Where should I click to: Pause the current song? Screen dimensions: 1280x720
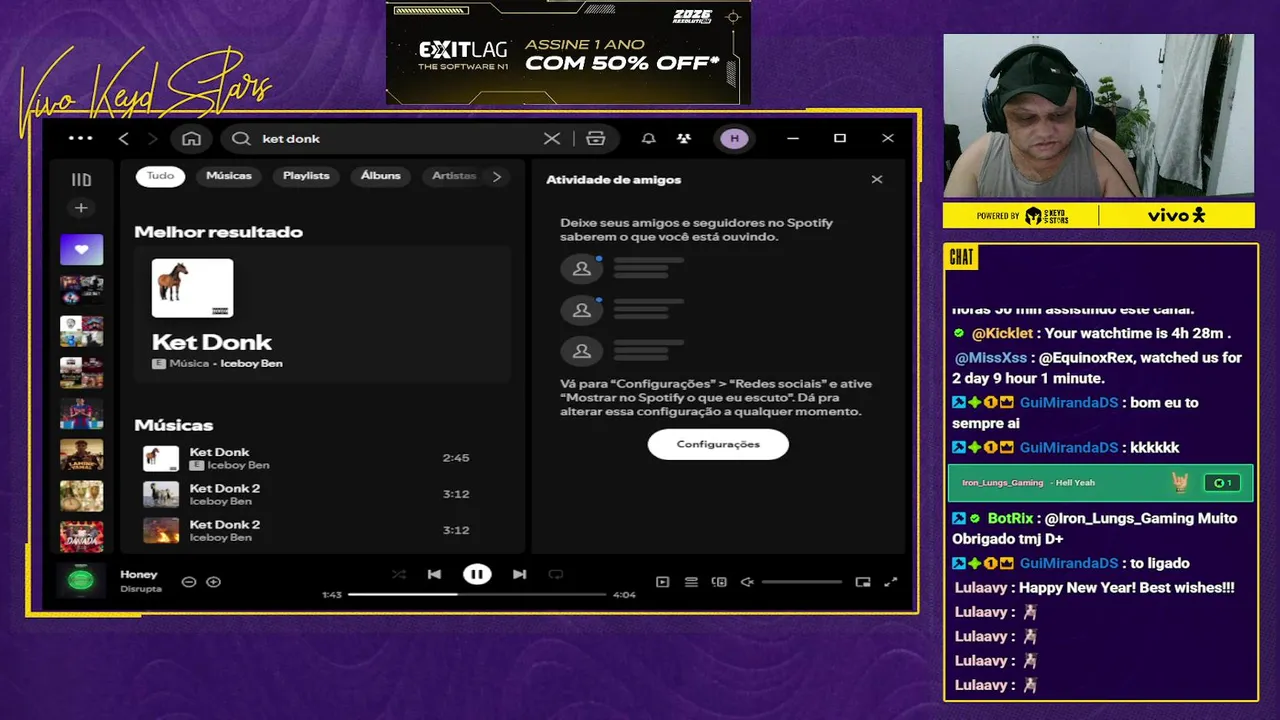tap(477, 574)
